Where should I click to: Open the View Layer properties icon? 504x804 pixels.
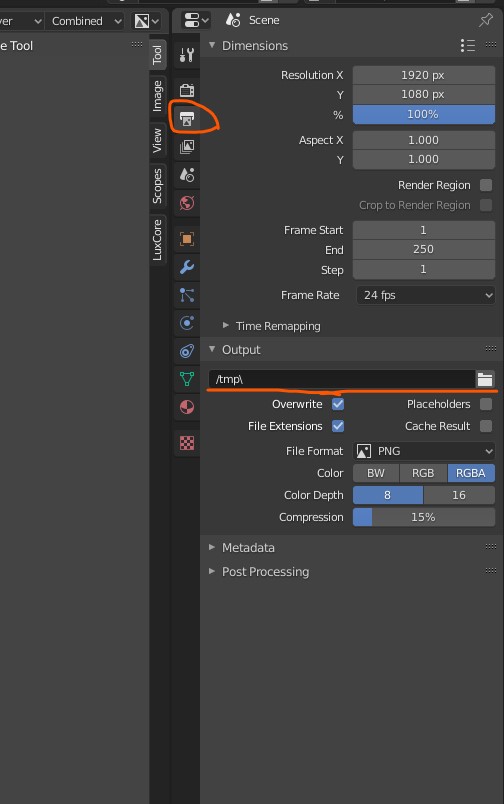[x=187, y=147]
